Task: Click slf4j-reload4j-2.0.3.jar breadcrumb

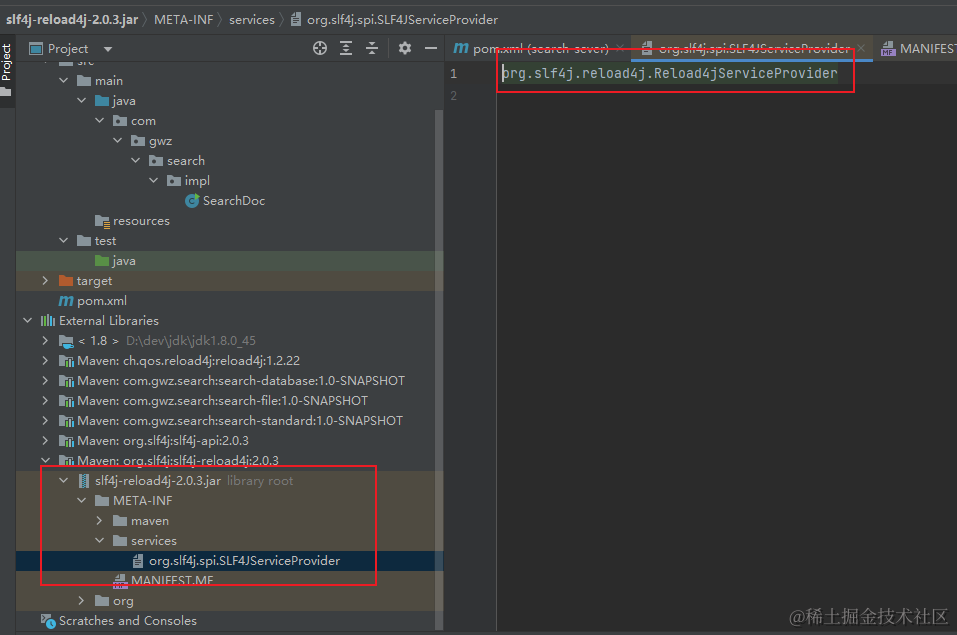Action: point(72,20)
